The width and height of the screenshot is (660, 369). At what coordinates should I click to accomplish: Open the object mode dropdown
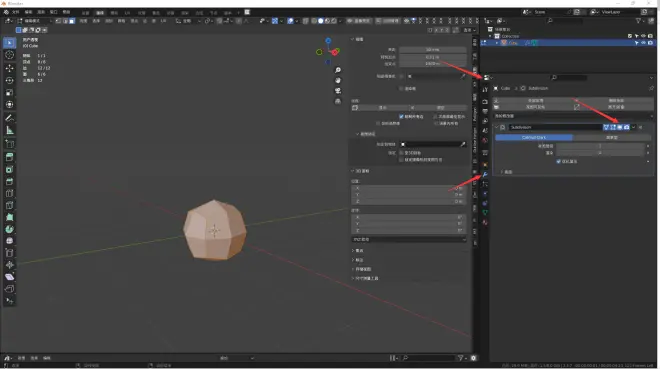point(35,21)
